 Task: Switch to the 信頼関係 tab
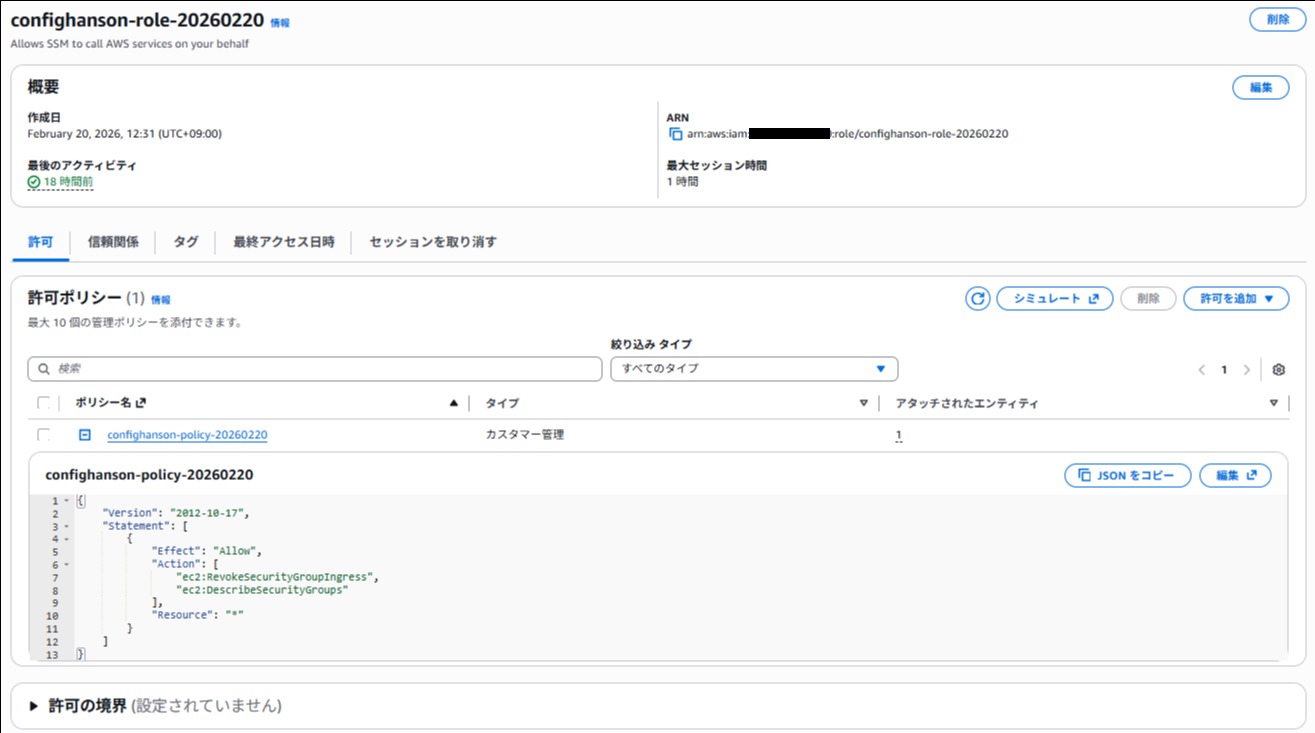tap(113, 242)
